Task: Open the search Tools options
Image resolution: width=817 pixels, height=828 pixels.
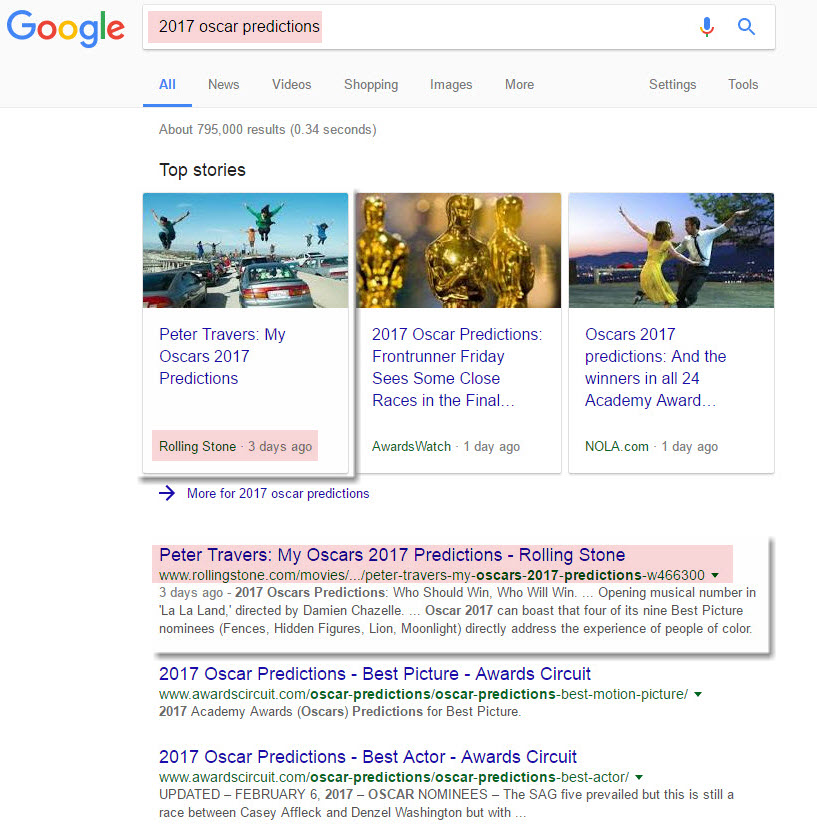Action: click(x=743, y=84)
